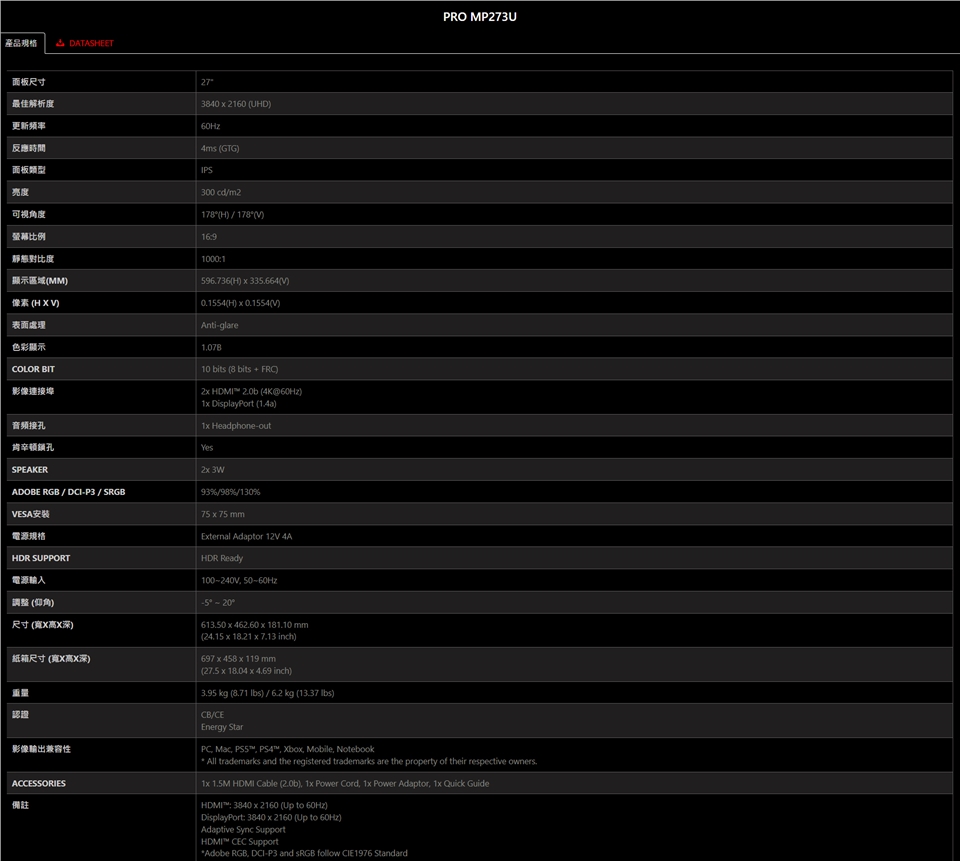Select the 影像輸出兼容性 row label
960x861 pixels.
[41, 749]
